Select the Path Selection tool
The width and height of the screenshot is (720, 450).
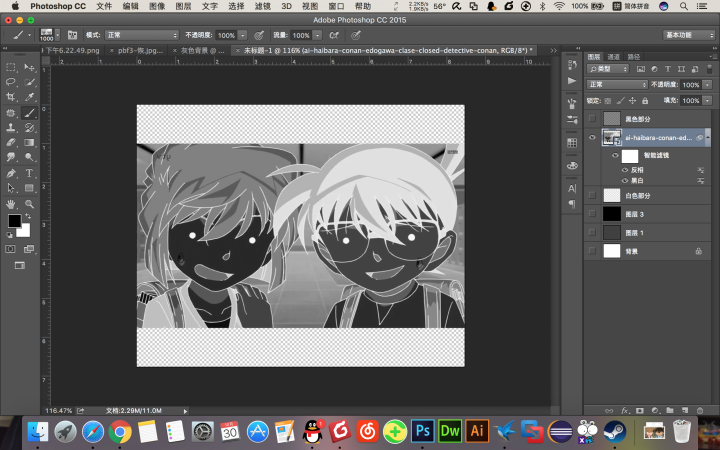11,188
